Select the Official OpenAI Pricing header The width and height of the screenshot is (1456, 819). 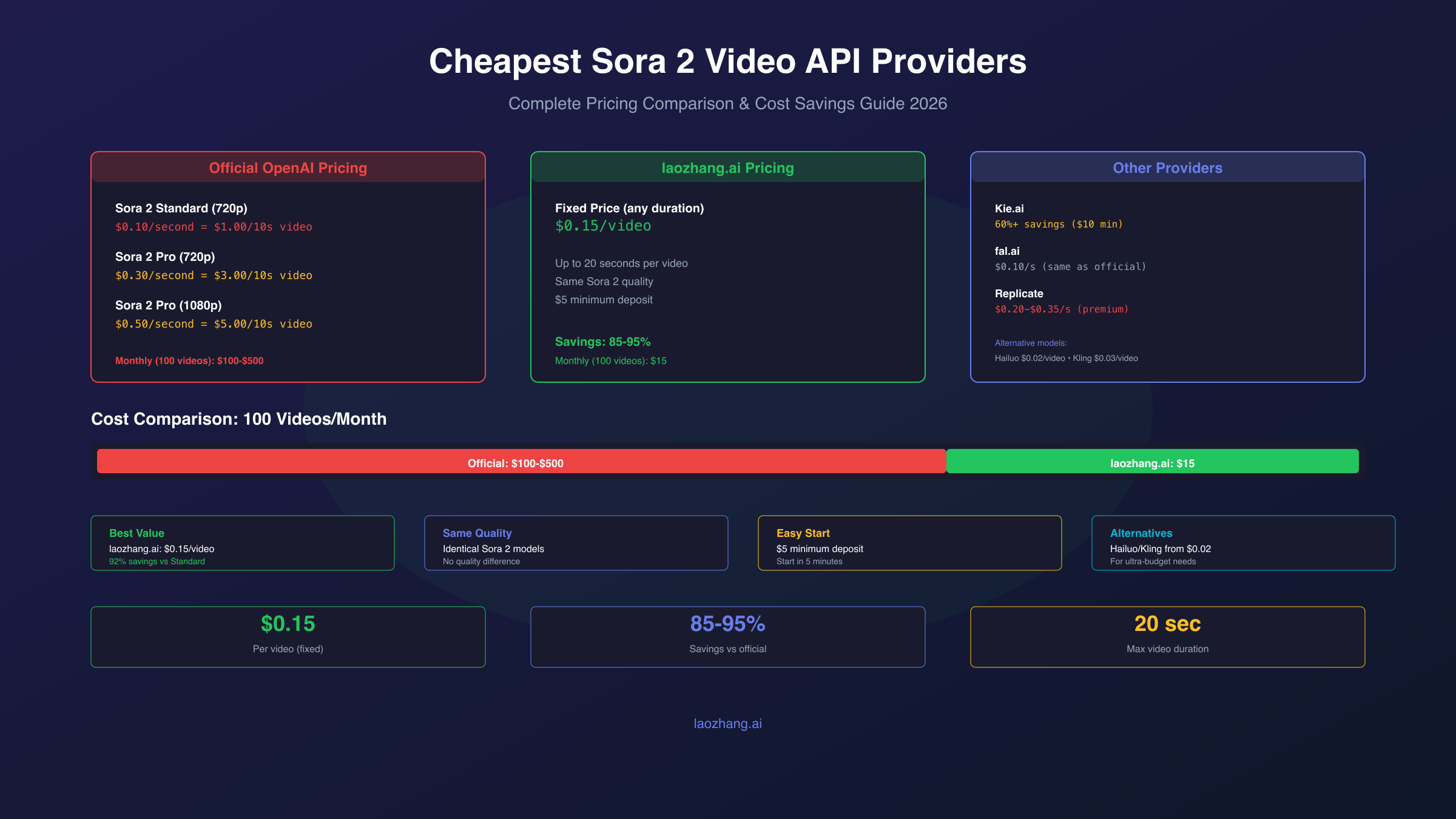(288, 168)
